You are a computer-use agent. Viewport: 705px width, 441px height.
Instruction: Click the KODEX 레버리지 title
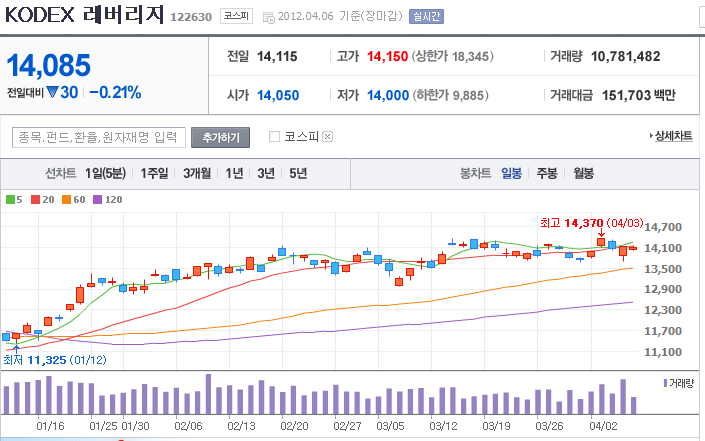pos(85,15)
